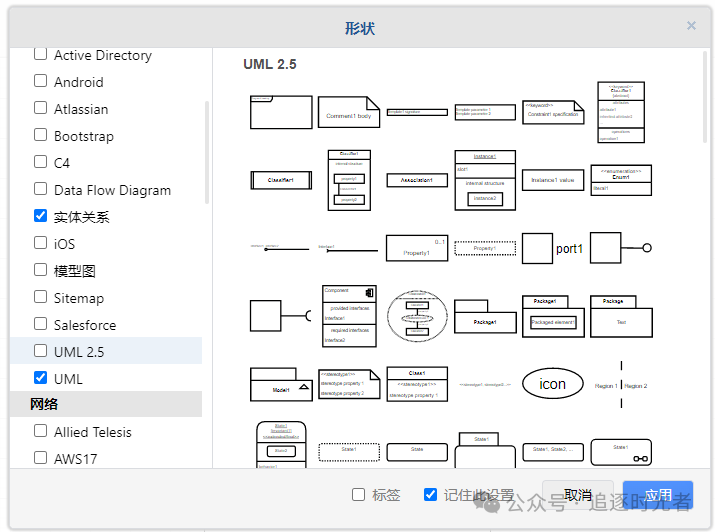715x532 pixels.
Task: Select the Association1 shape preview
Action: [417, 180]
